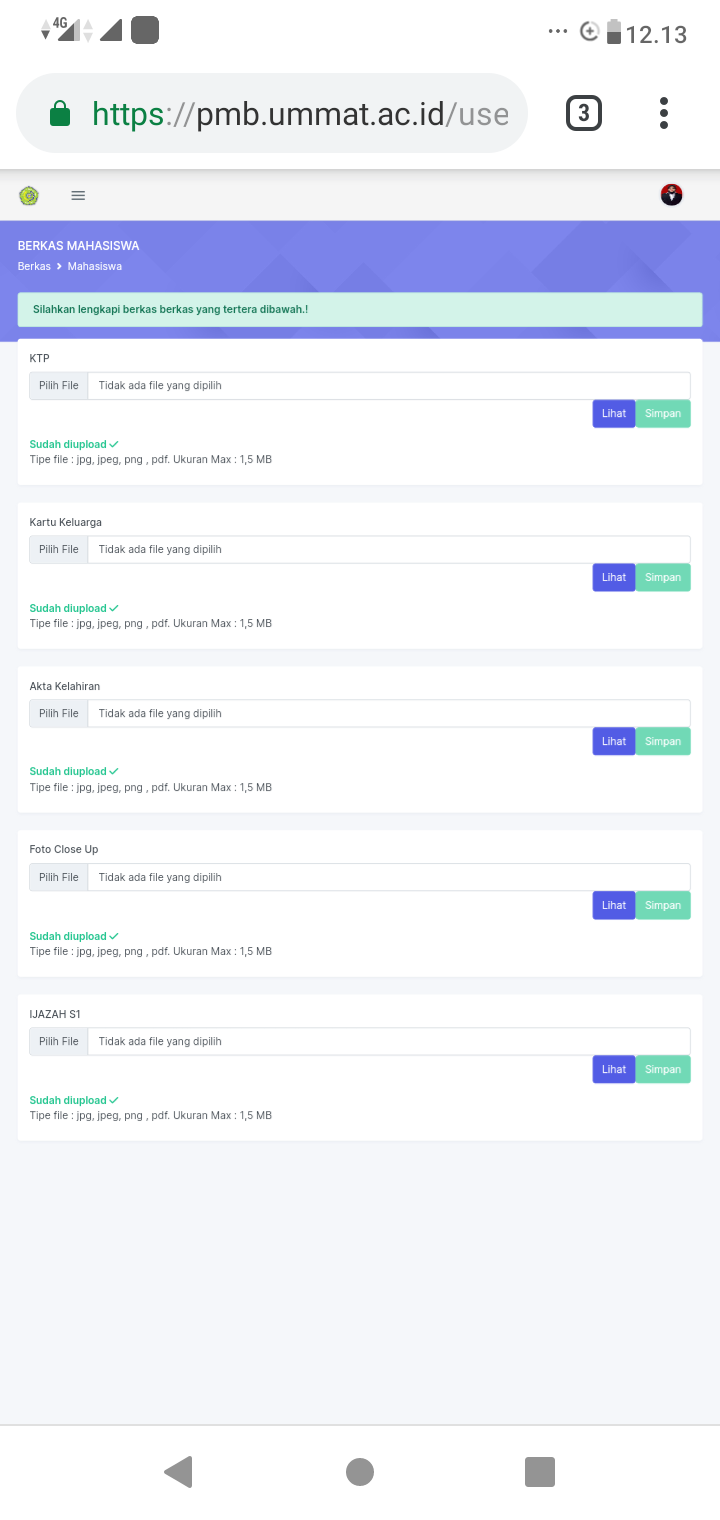Click the green padlock security icon
The height and width of the screenshot is (1520, 720).
[x=61, y=114]
